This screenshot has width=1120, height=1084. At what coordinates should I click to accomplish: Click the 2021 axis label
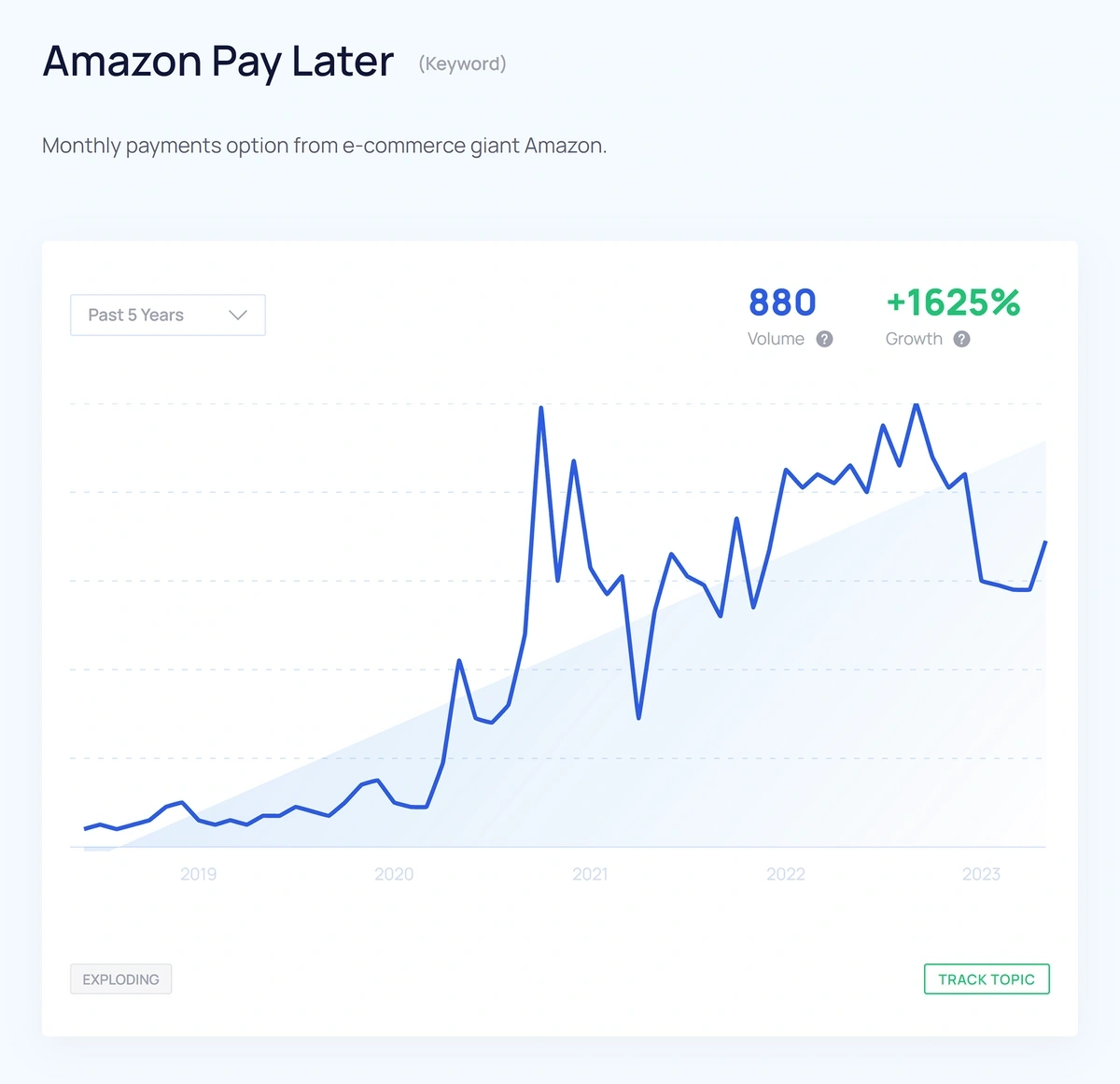click(590, 874)
